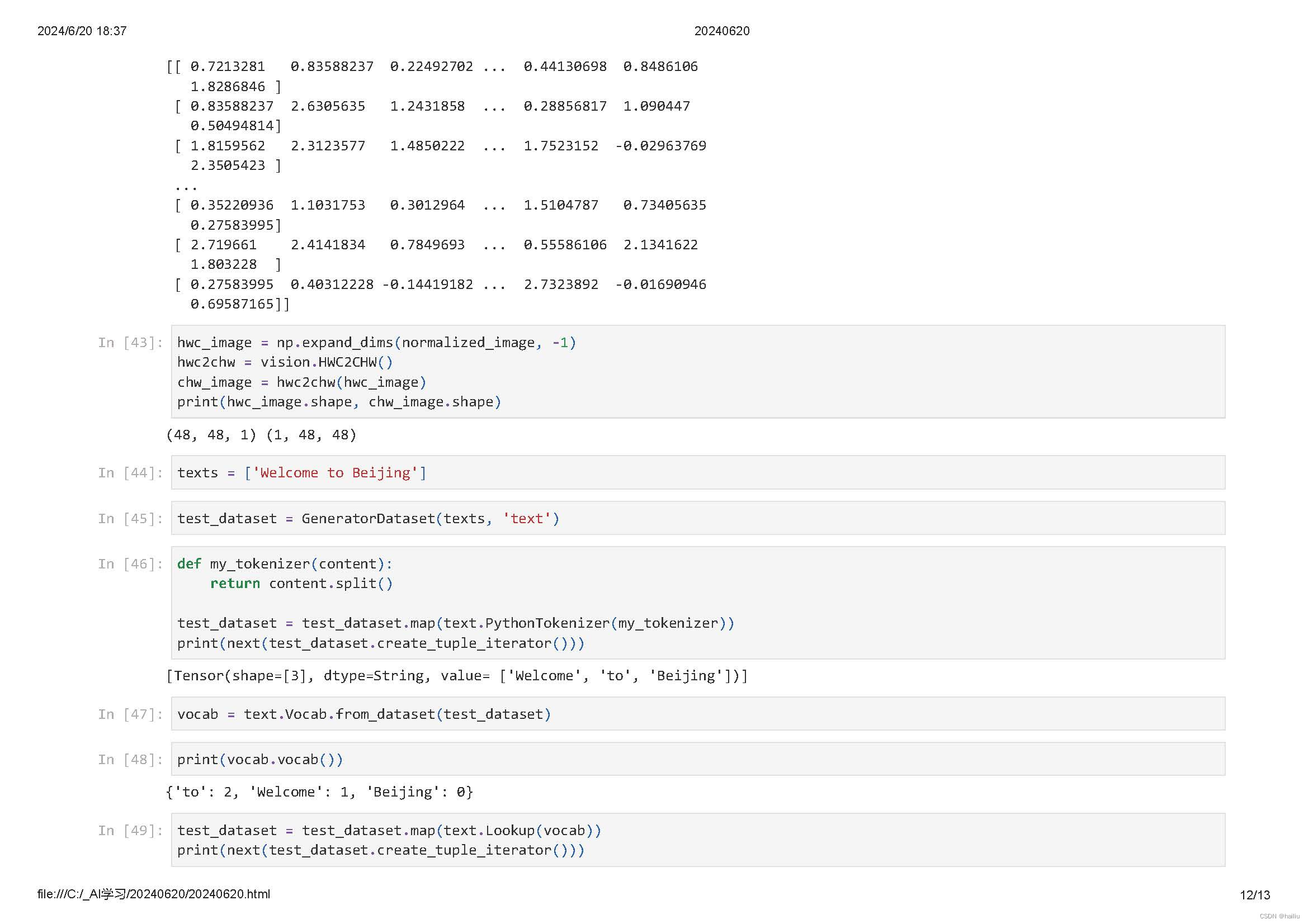This screenshot has height=924, width=1308.
Task: Click the 20240620 page title header
Action: pos(722,31)
